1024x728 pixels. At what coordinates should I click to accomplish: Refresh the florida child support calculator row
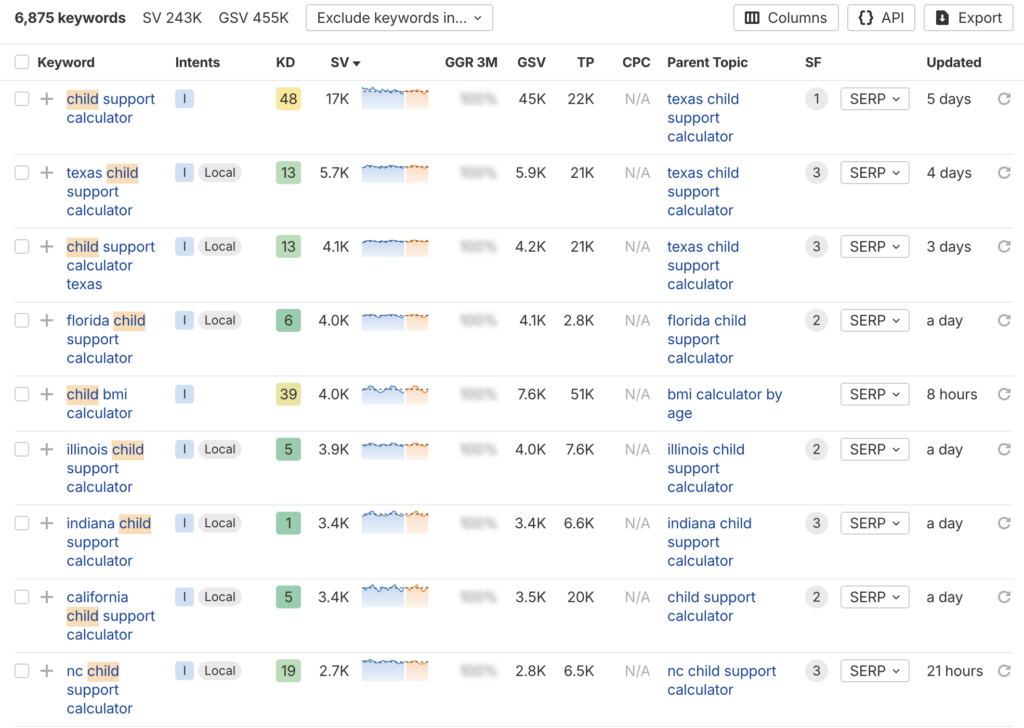pos(1004,321)
